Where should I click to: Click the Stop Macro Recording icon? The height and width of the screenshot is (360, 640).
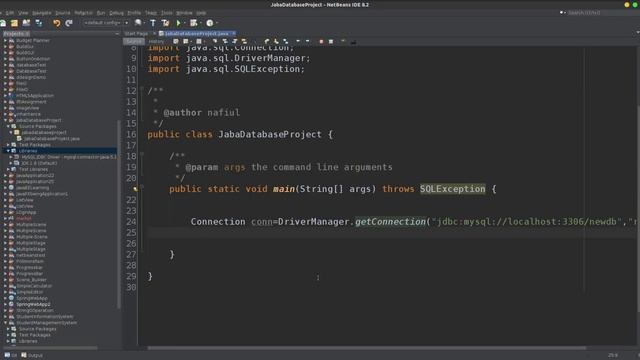pos(331,41)
